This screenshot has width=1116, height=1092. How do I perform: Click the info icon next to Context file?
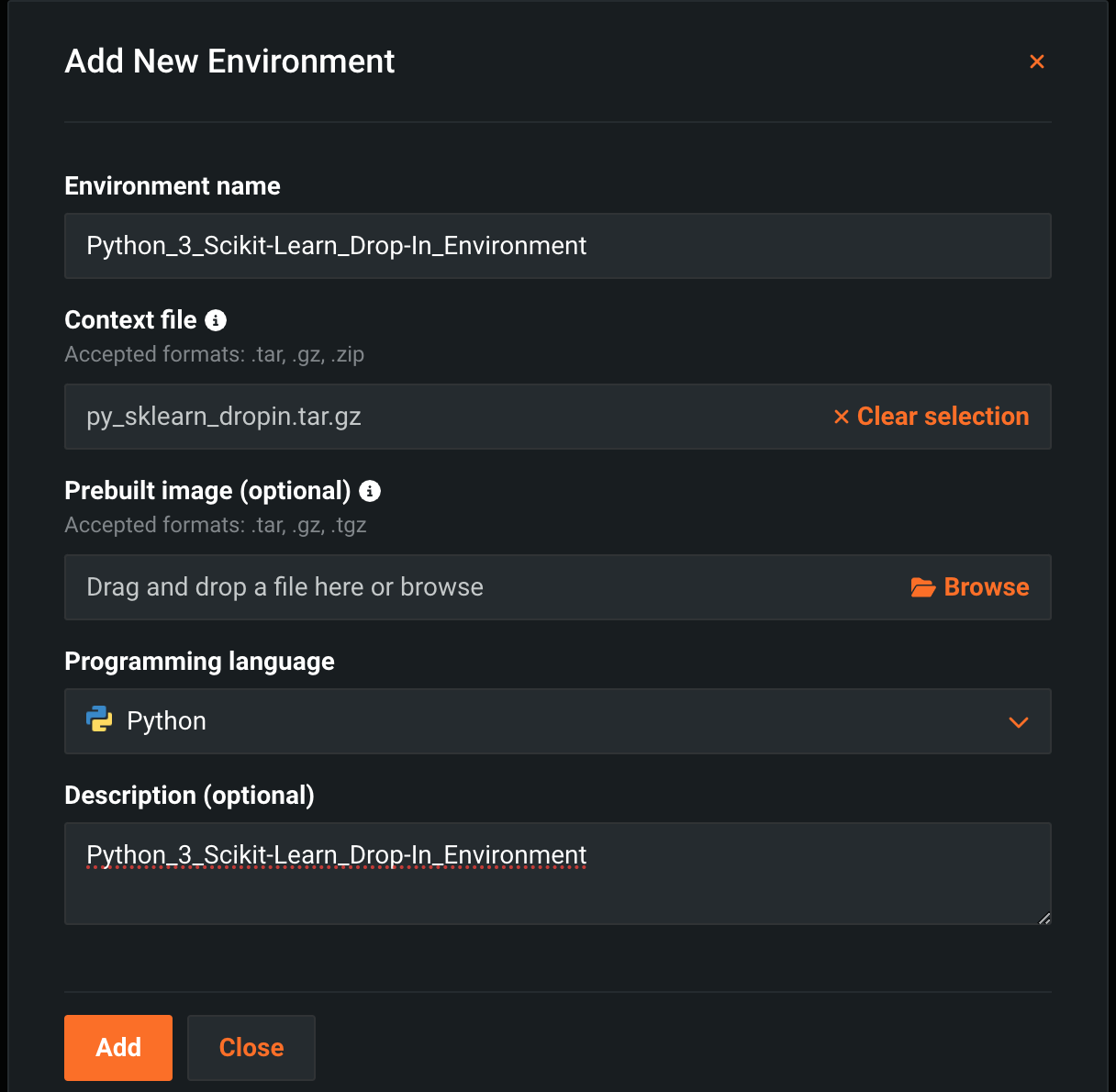(216, 320)
